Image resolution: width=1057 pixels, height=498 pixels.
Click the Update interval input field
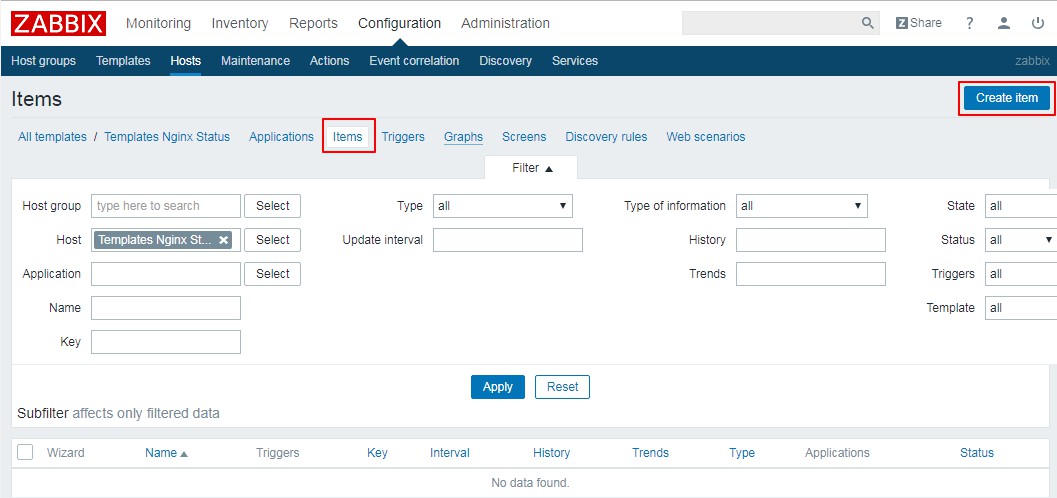click(x=507, y=240)
